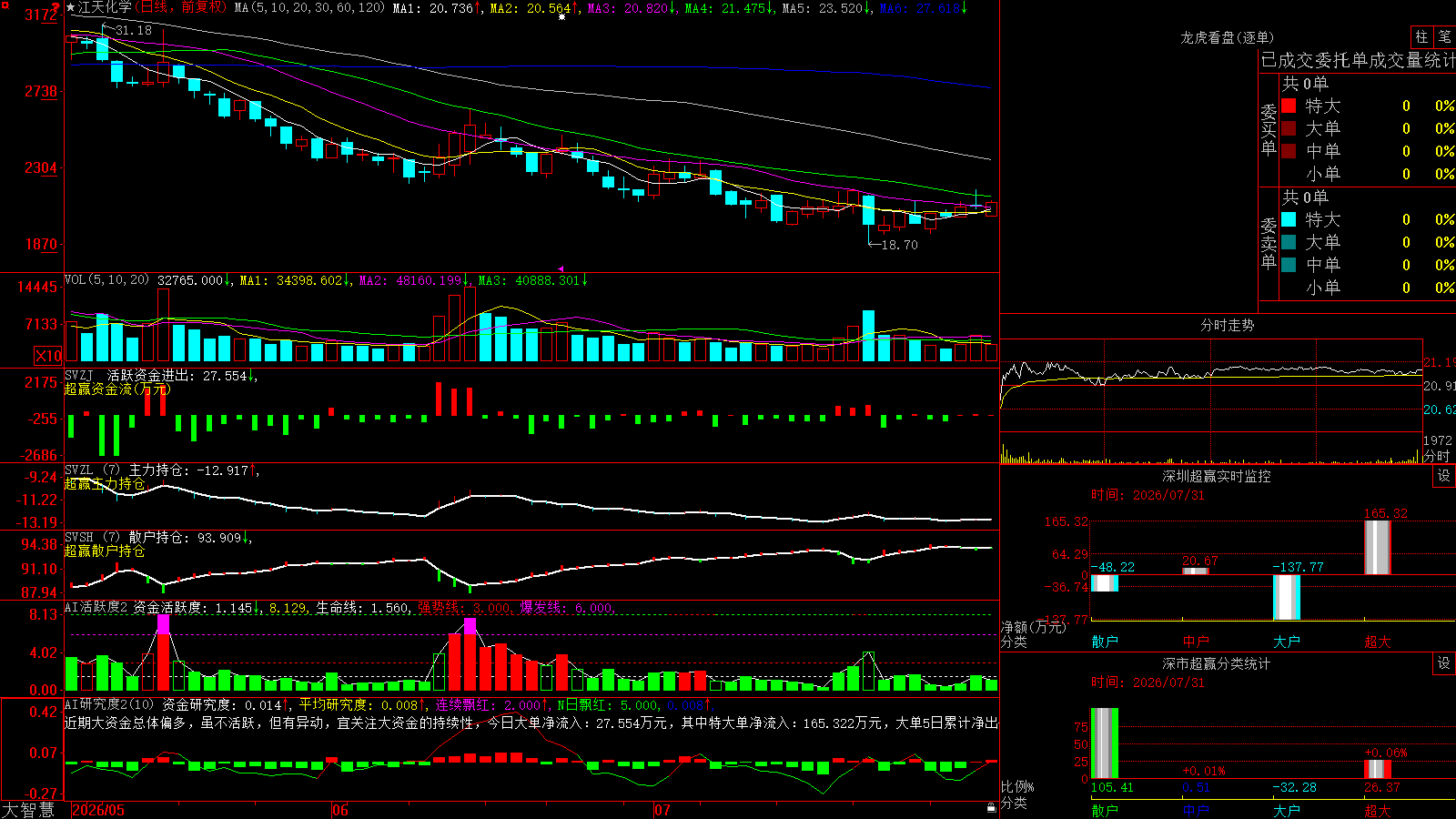Click the 2026/05 date marker on timeline
Screen dimensions: 1456x819
[x=98, y=810]
